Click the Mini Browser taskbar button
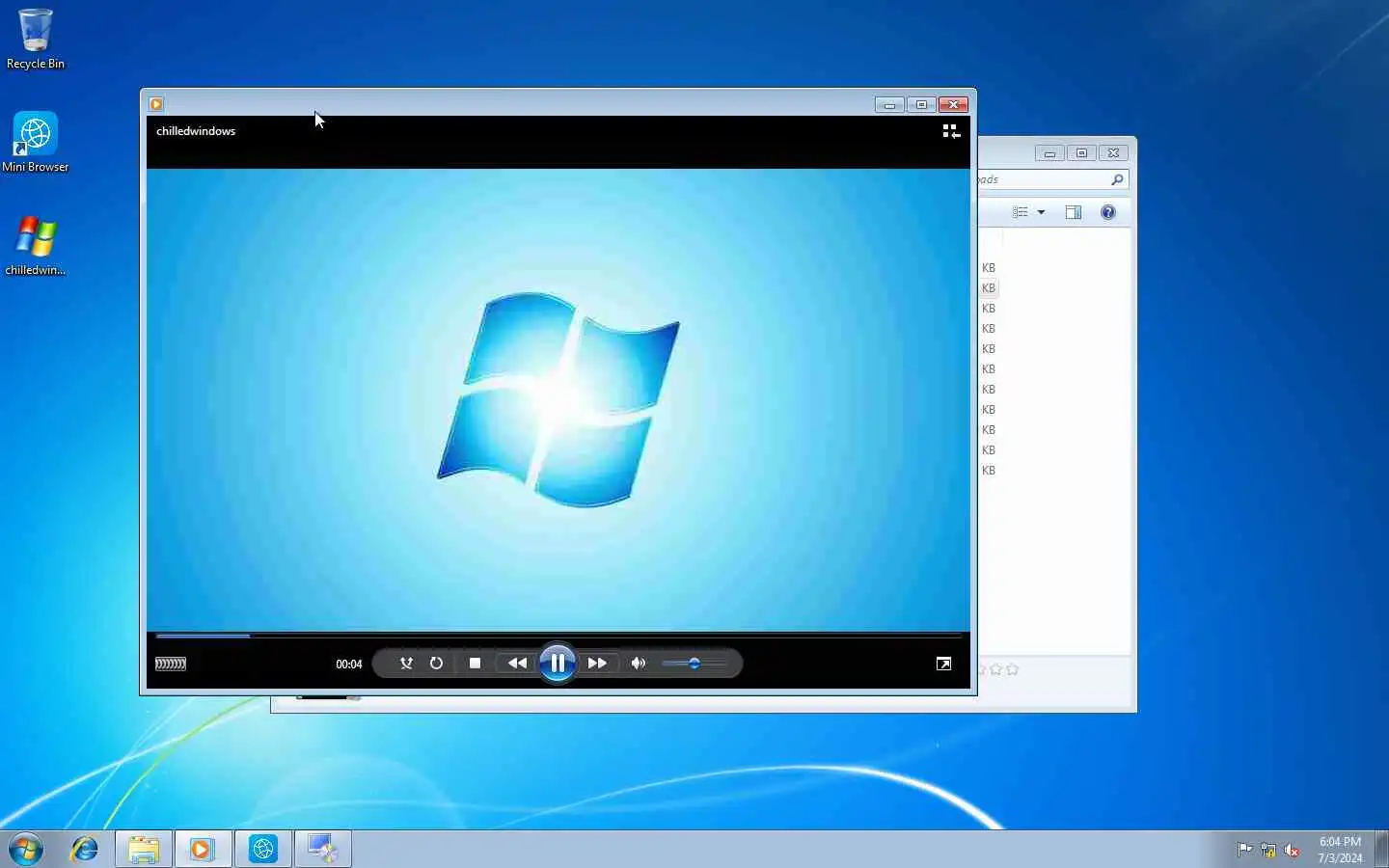 click(x=263, y=849)
